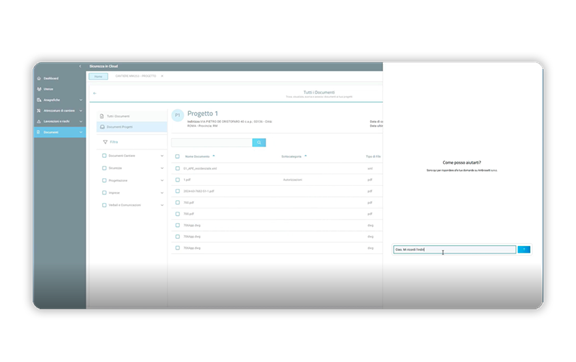The image size is (576, 362).
Task: Click the Tipo di File column header
Action: (373, 157)
